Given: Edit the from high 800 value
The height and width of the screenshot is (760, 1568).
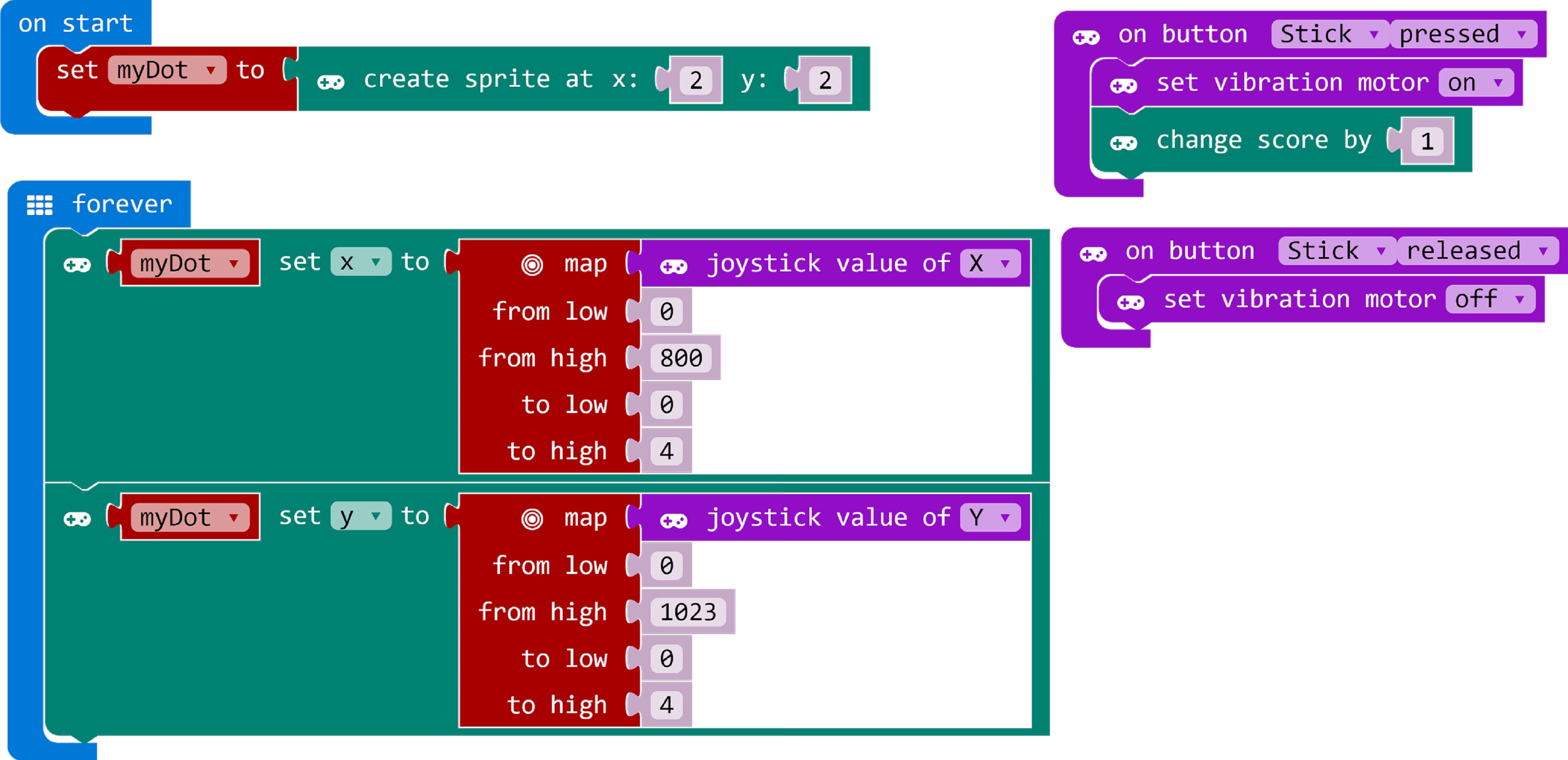Looking at the screenshot, I should (x=681, y=358).
